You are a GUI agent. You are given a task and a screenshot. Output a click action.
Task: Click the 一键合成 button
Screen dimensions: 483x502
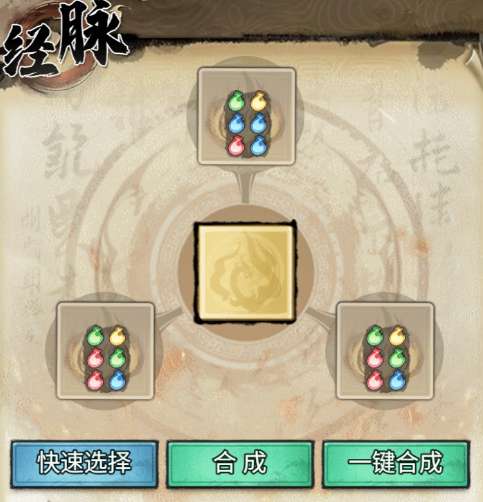coord(396,464)
